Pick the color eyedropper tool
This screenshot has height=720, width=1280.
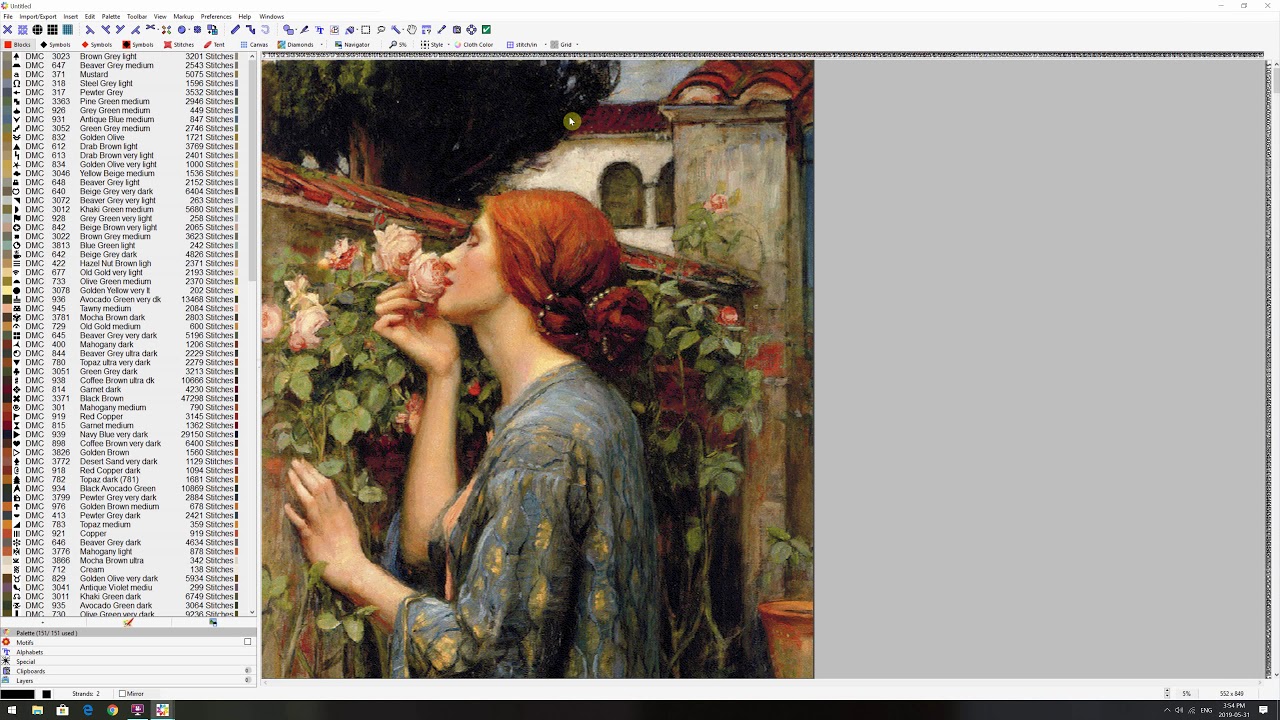441,30
